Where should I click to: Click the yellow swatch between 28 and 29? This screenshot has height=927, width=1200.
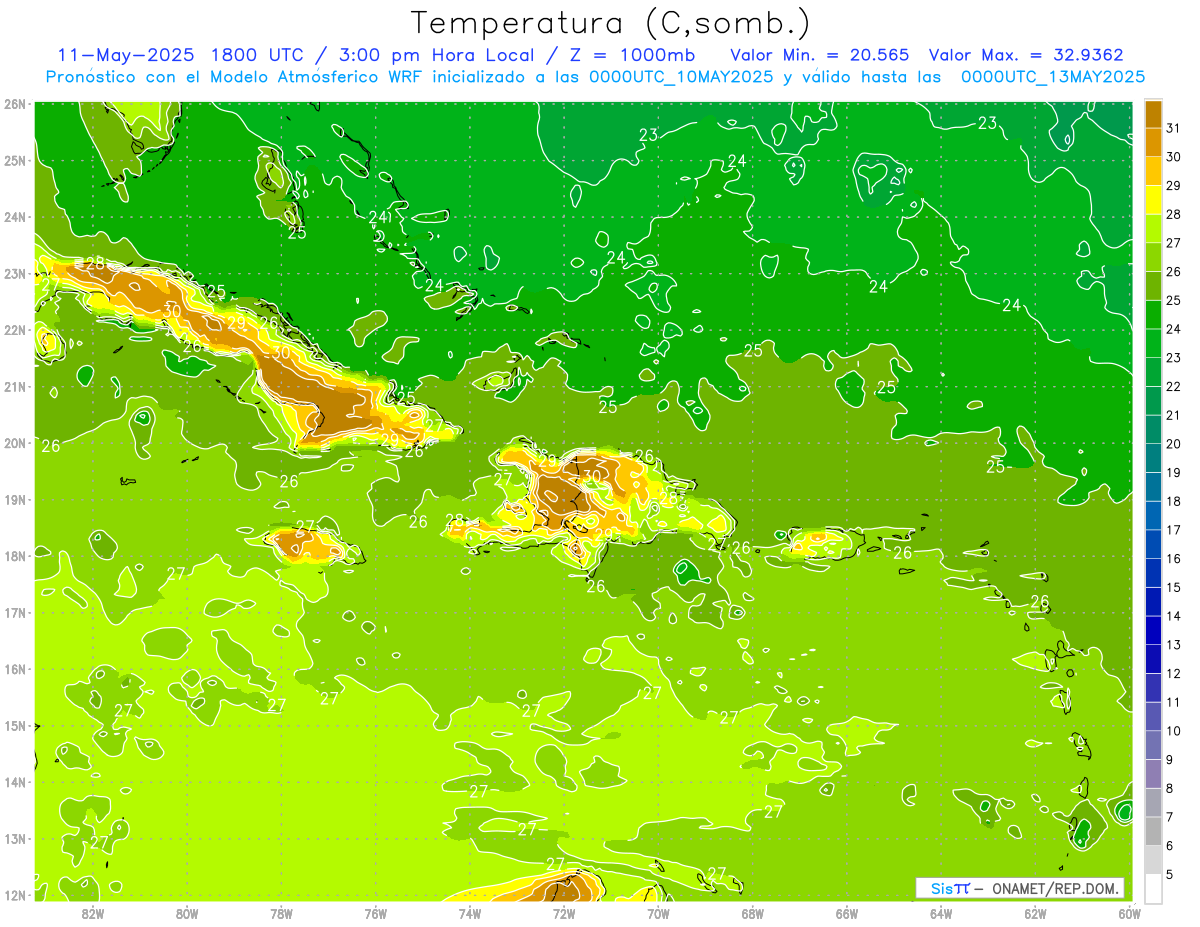tap(1153, 200)
